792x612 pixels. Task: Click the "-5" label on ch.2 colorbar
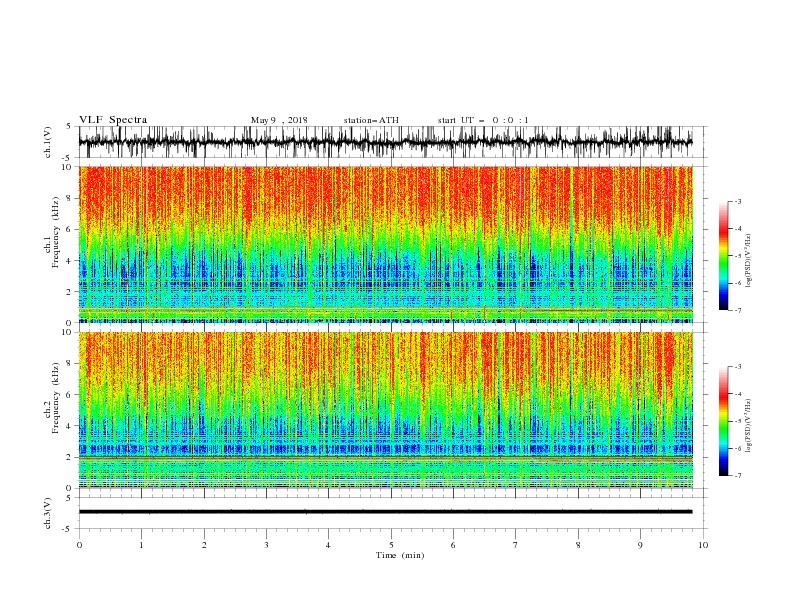738,422
